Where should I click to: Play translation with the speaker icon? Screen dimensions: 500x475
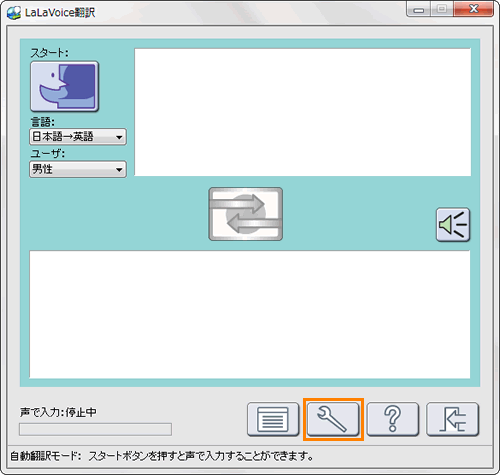[453, 225]
